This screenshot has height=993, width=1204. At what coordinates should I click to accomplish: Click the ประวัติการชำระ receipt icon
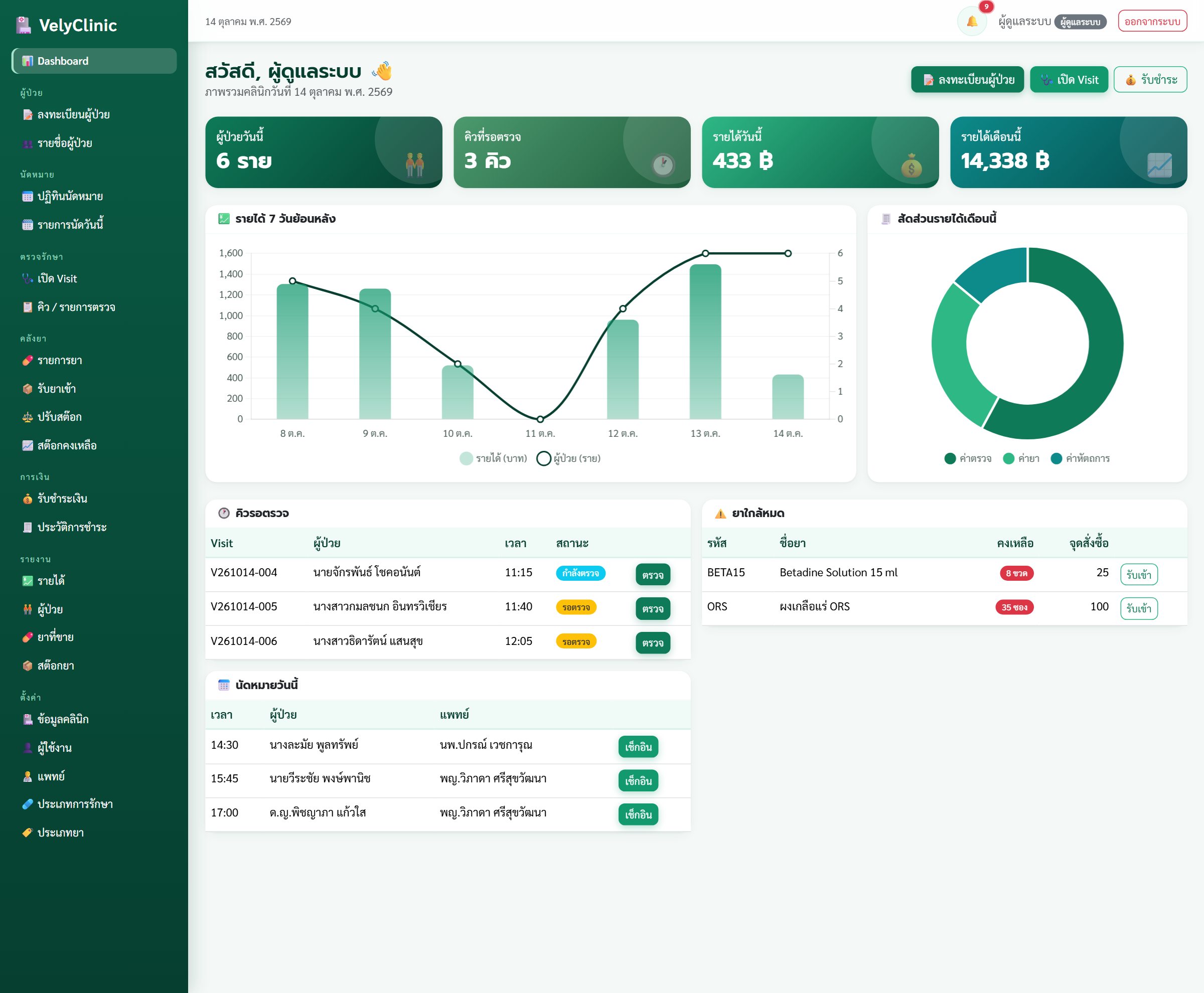pyautogui.click(x=28, y=528)
